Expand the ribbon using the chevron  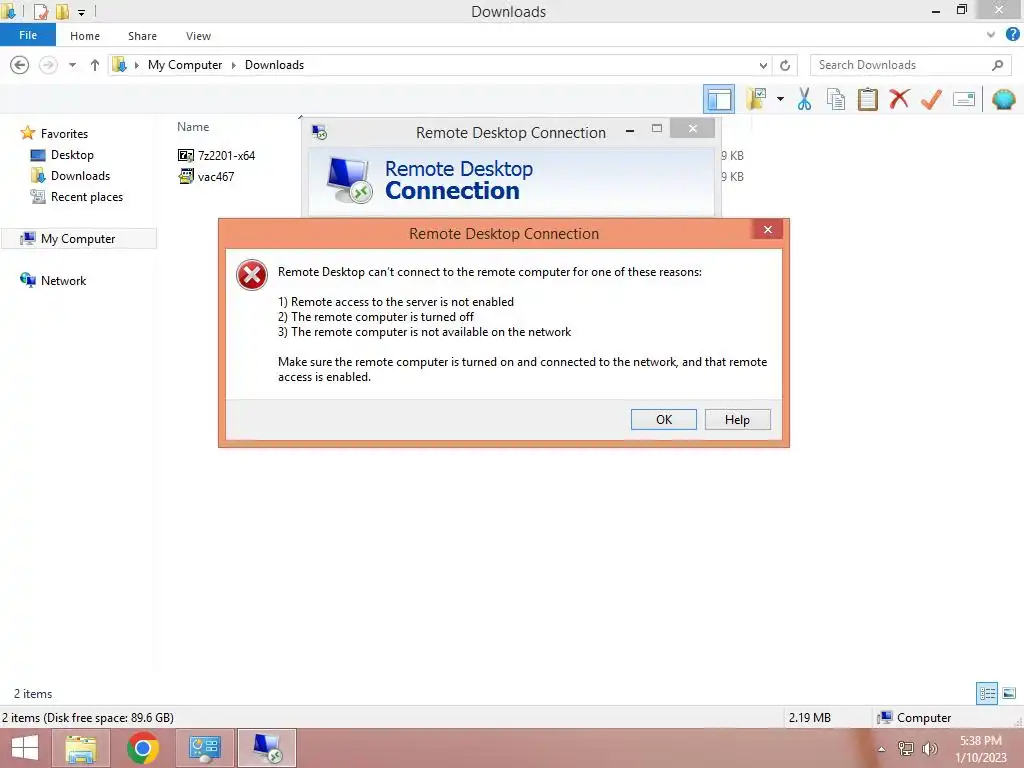(991, 35)
